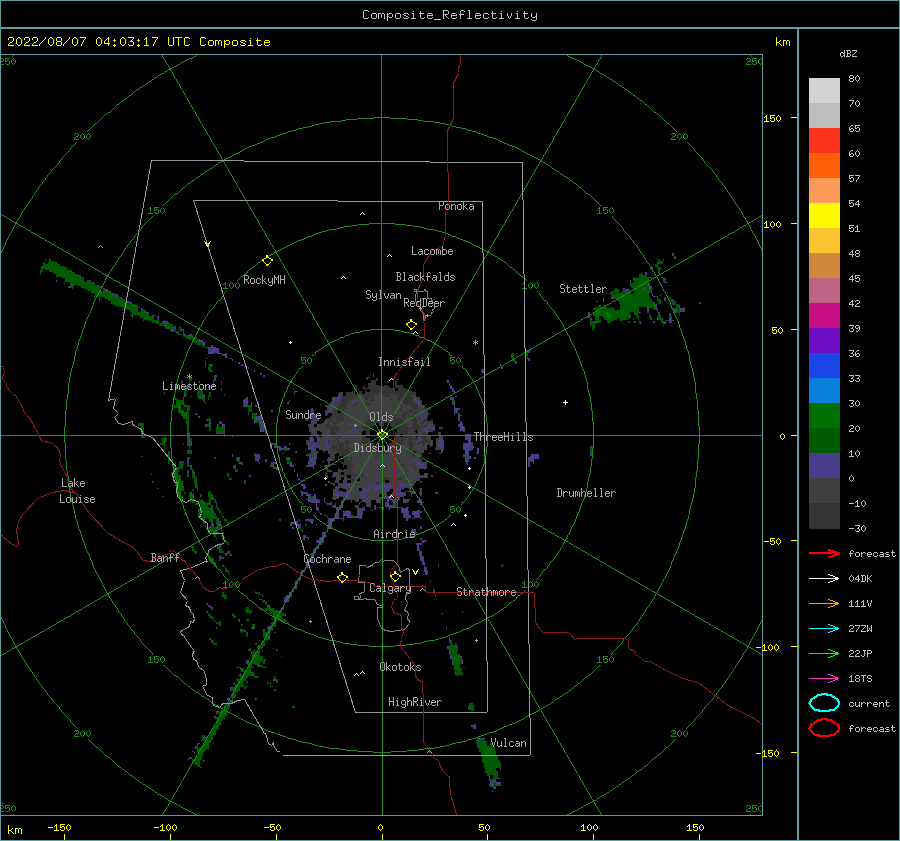Click the Limestone label
The width and height of the screenshot is (900, 841).
[x=189, y=386]
